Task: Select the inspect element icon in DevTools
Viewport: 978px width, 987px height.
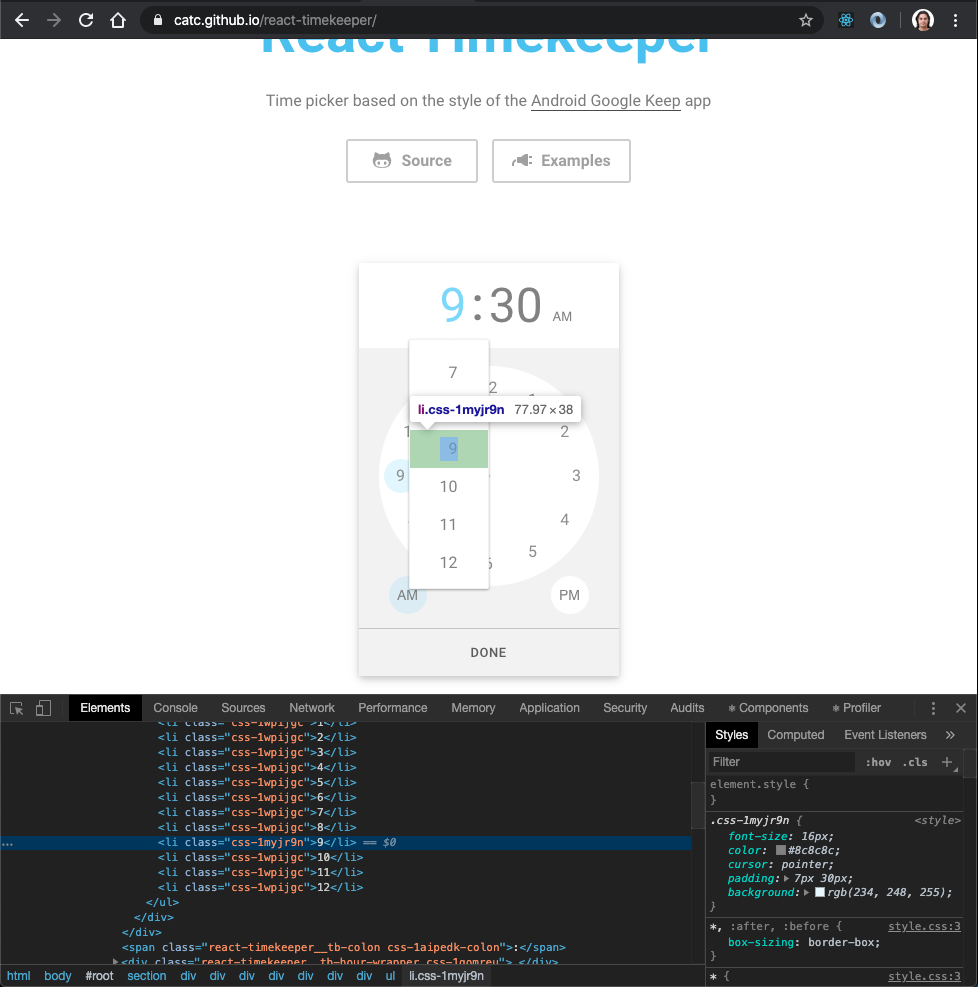Action: pos(15,707)
